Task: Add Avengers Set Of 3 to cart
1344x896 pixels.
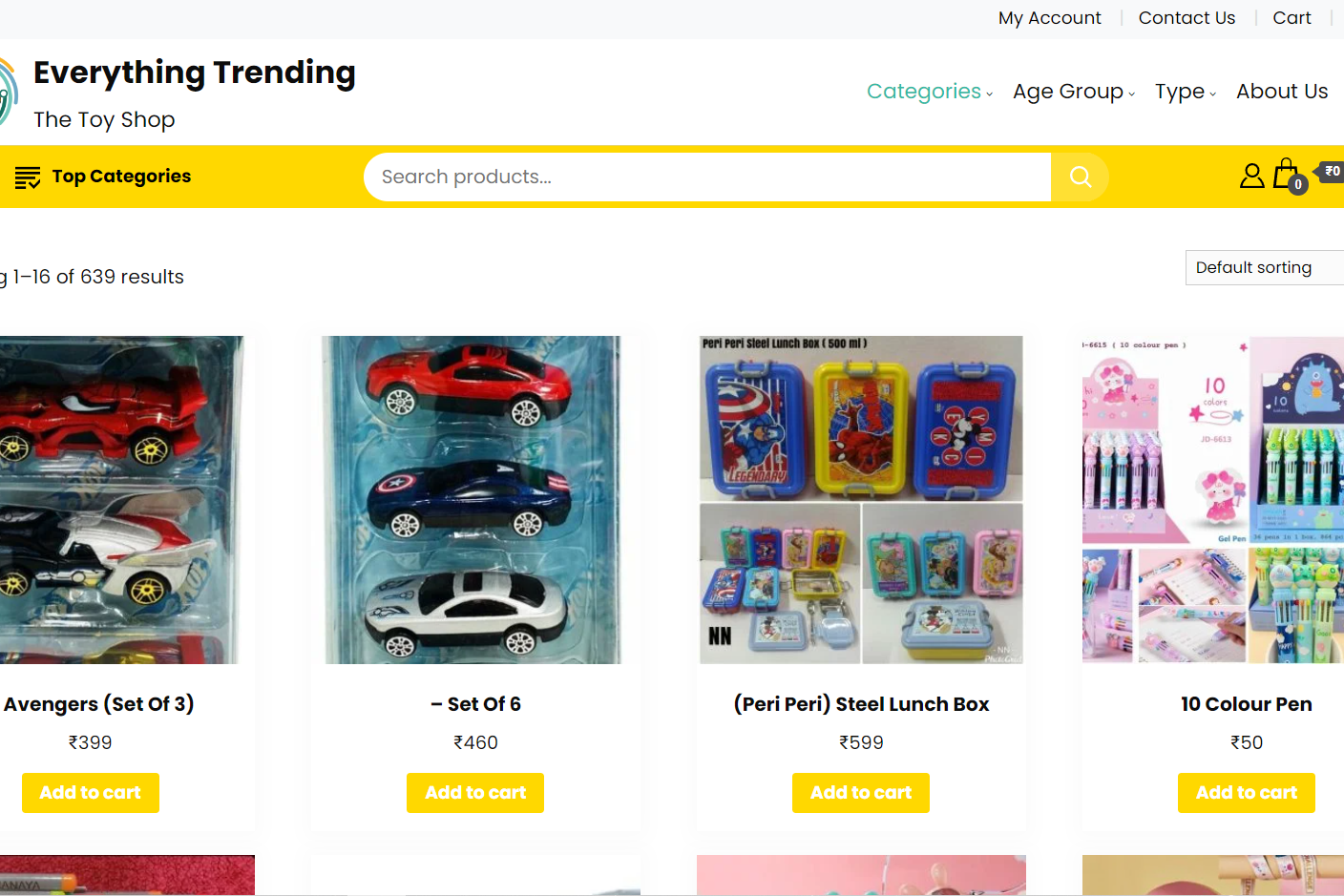Action: 91,793
